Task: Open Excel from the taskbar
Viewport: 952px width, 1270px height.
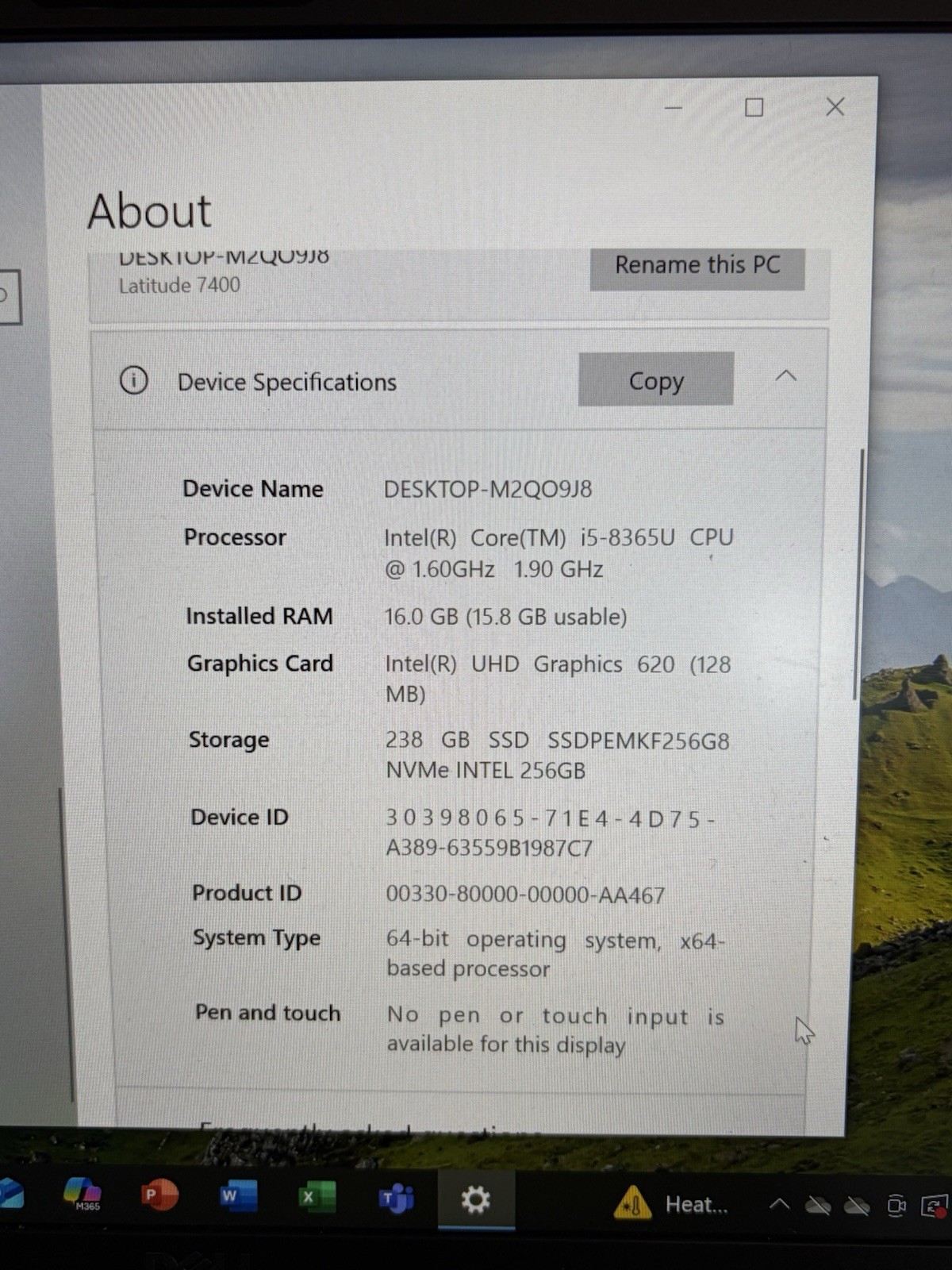Action: pyautogui.click(x=317, y=1197)
